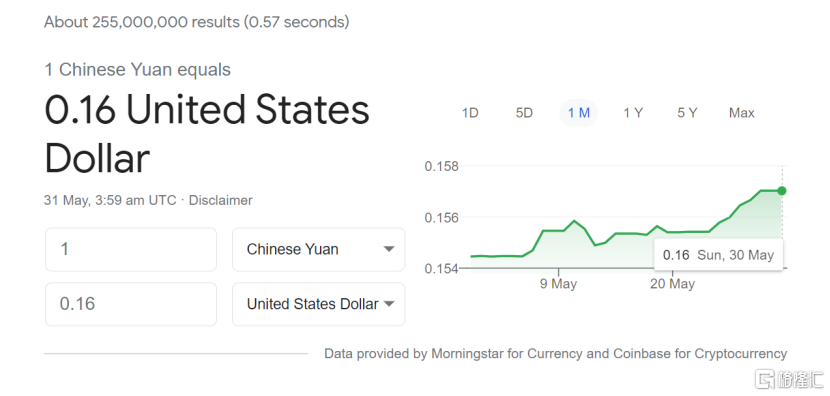Open the Chinese Yuan currency dropdown
Image resolution: width=830 pixels, height=396 pixels.
pos(319,249)
